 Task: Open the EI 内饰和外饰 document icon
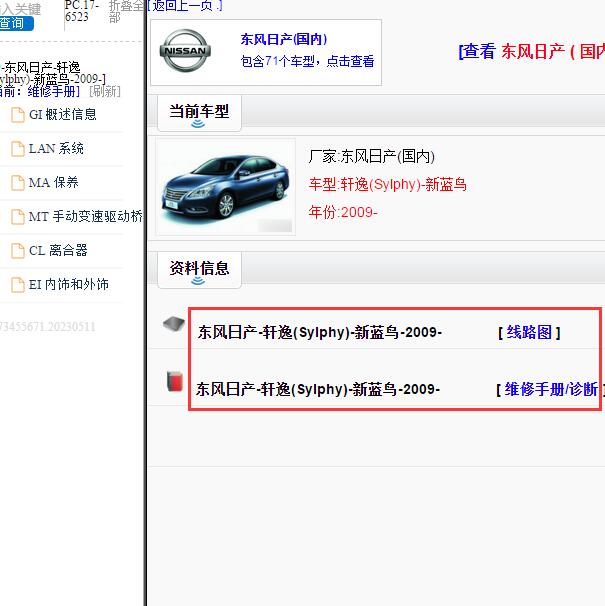click(x=17, y=285)
